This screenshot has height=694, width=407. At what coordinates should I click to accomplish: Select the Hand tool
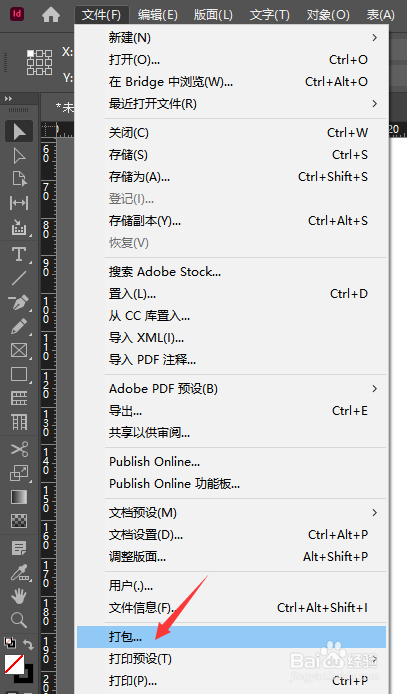tap(19, 596)
